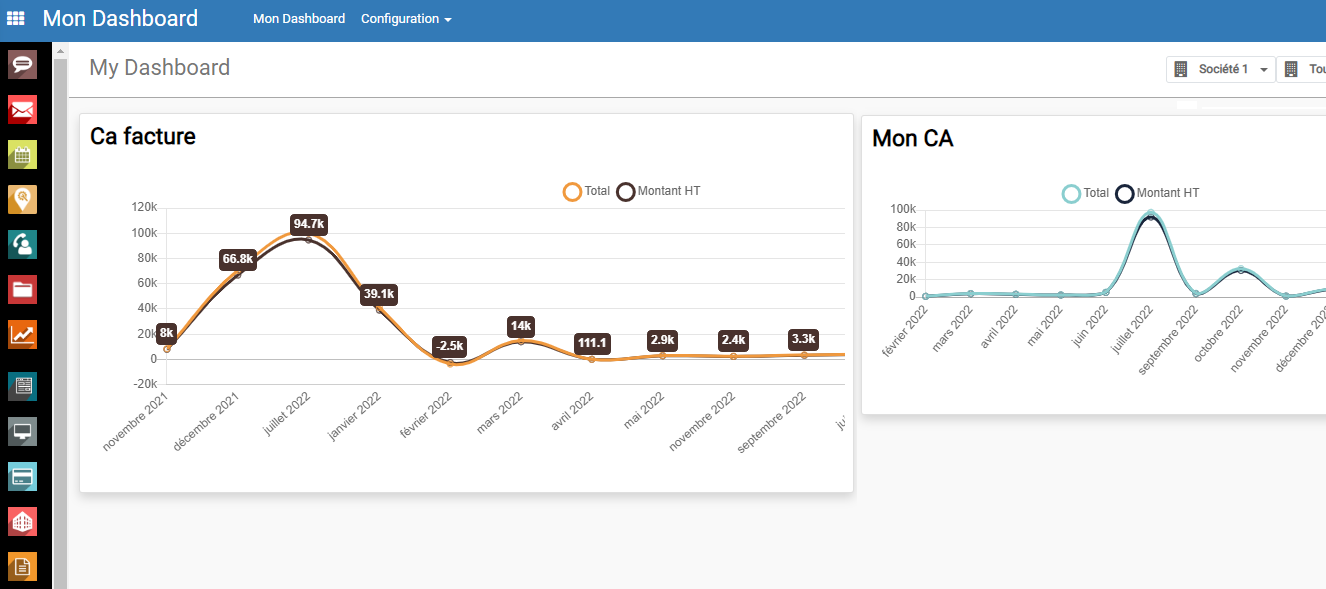Open the orange chart dashboard app icon
Screen dimensions: 1326x589
pyautogui.click(x=22, y=334)
